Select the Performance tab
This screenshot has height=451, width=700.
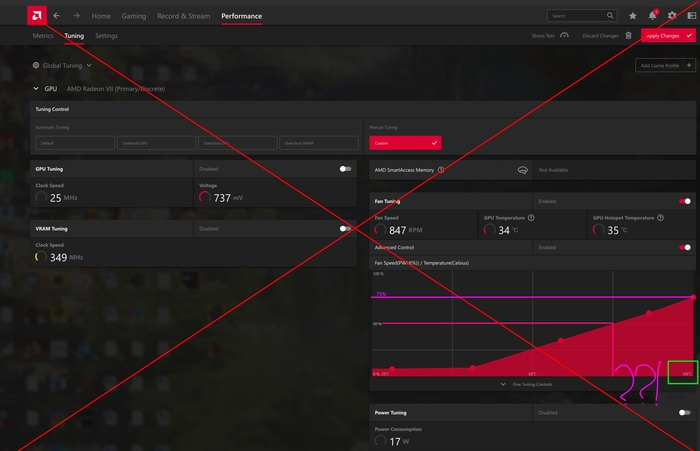point(242,16)
